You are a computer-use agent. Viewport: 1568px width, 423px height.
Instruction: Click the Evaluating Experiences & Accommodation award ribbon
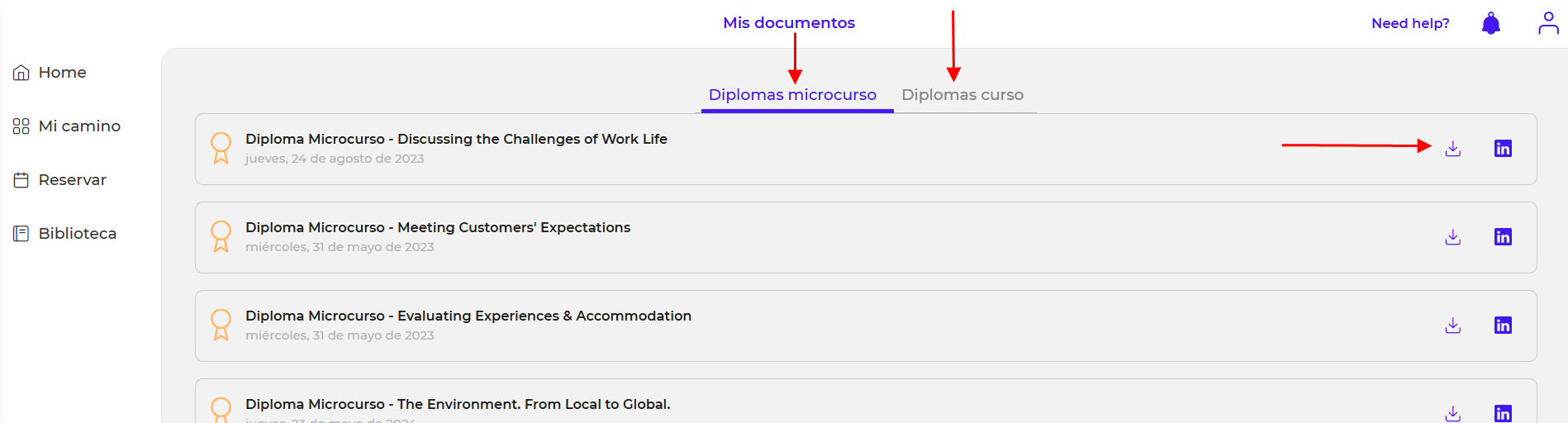click(x=221, y=325)
